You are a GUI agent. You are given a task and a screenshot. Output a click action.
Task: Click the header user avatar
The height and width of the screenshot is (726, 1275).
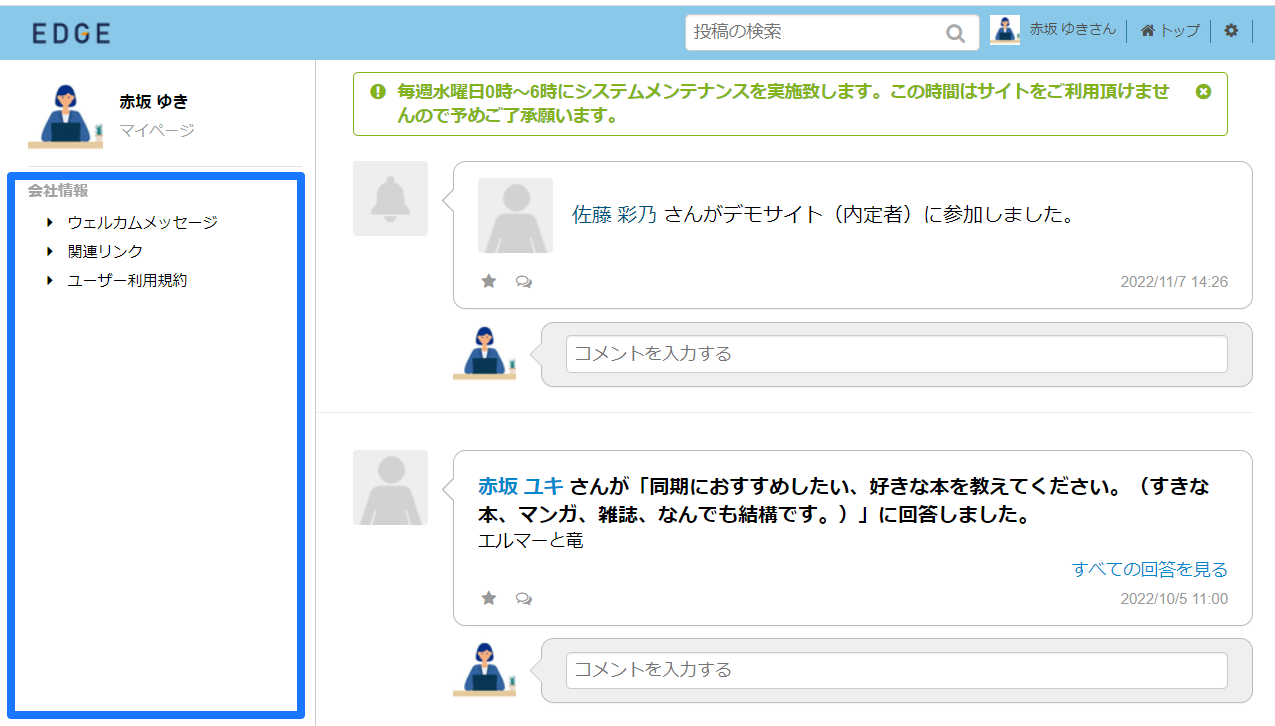(x=1005, y=30)
